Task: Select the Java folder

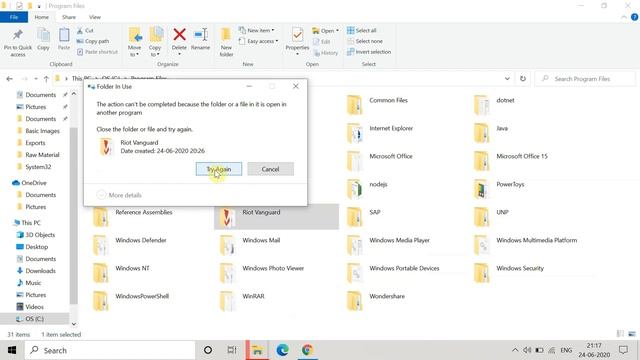Action: click(491, 133)
